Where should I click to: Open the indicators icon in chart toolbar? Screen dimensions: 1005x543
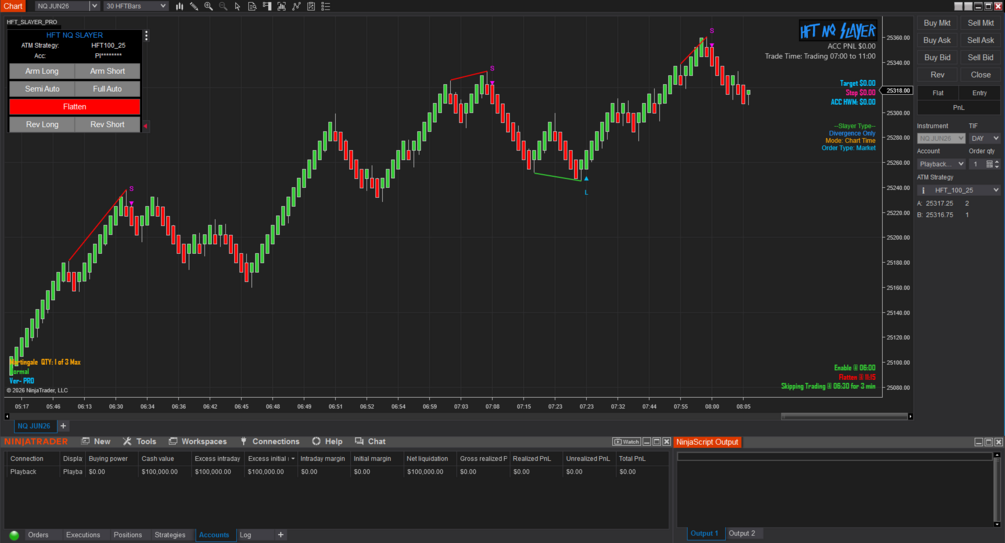point(296,6)
